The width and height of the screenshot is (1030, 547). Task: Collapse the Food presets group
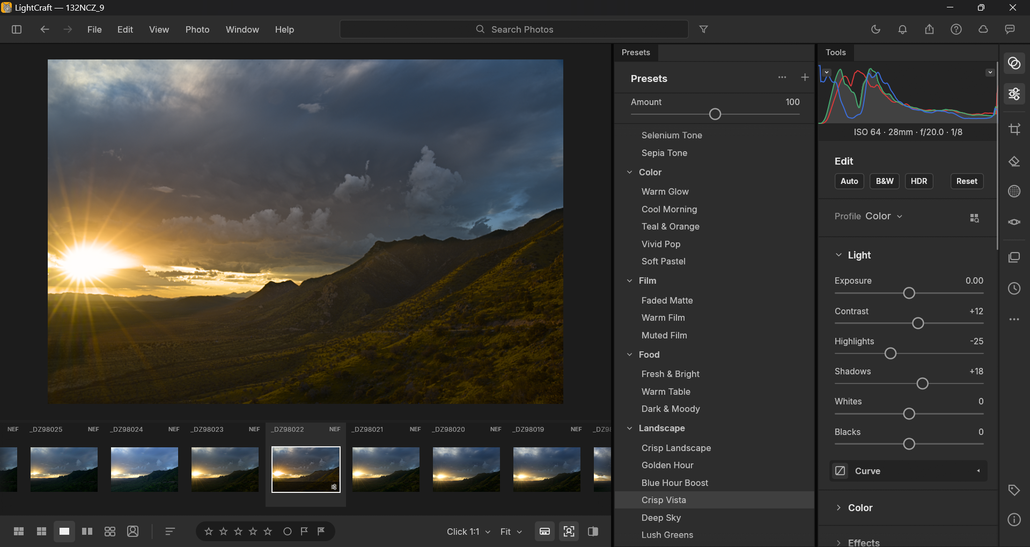[x=629, y=355]
